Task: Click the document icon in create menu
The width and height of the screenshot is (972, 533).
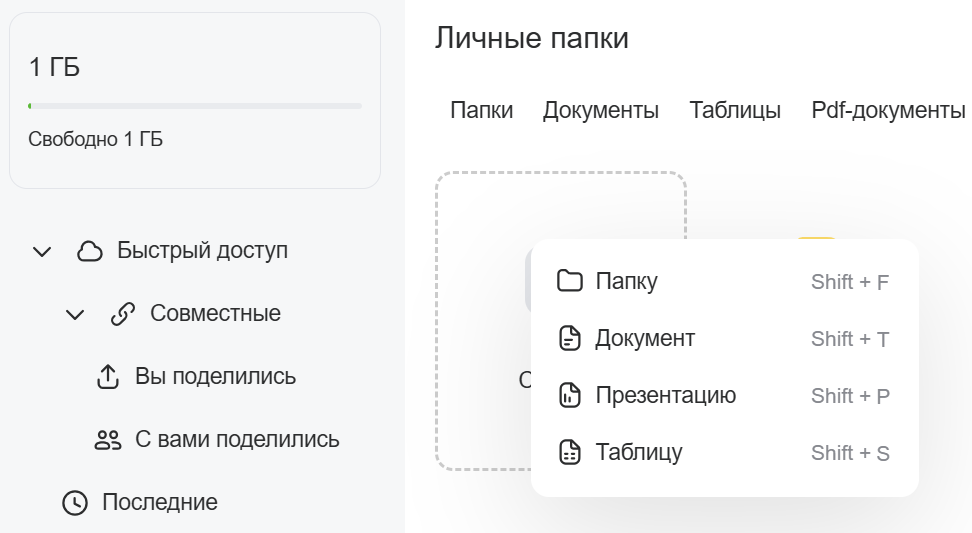Action: (569, 339)
